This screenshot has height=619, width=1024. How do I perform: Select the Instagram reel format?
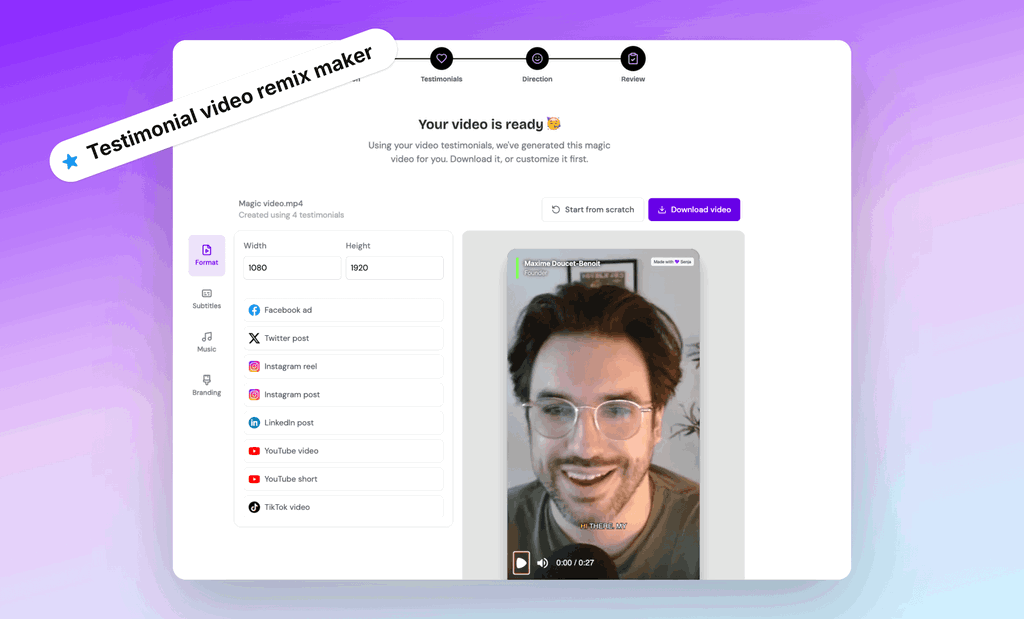[344, 366]
